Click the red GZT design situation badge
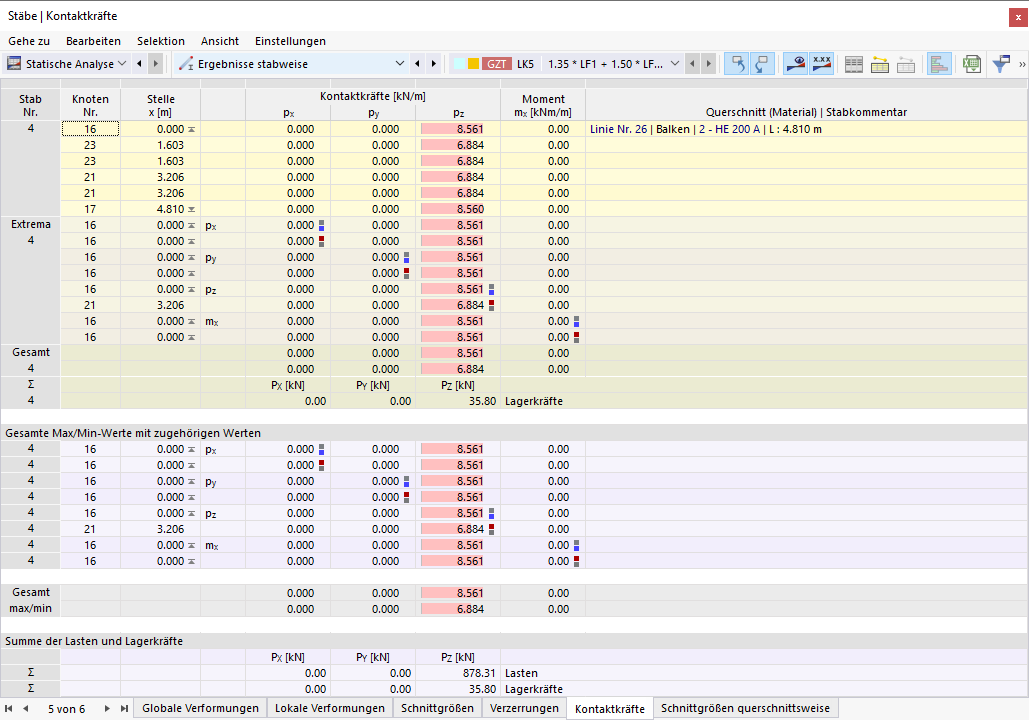Viewport: 1029px width, 720px height. [x=497, y=64]
